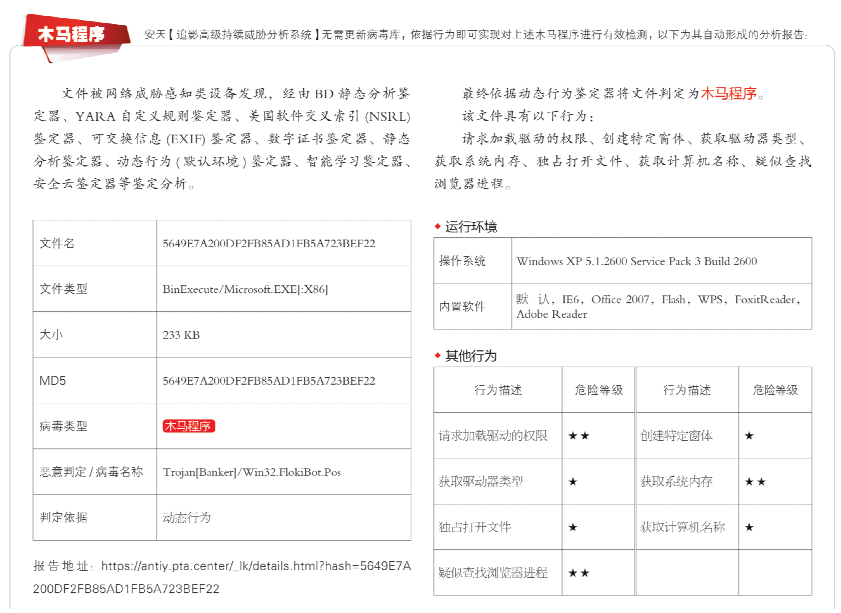Select the hash value in the 文件名 row

click(269, 243)
